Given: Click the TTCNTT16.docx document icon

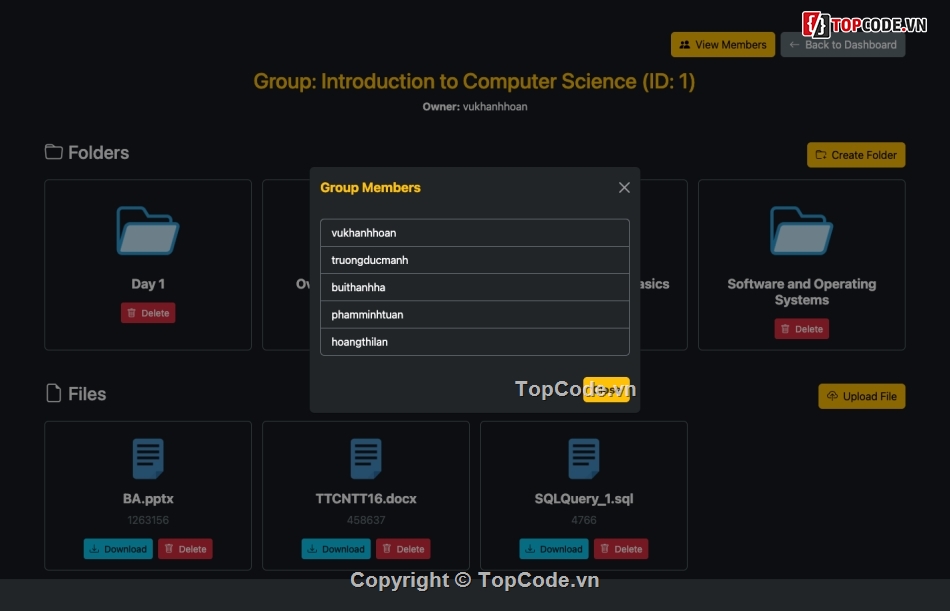Looking at the screenshot, I should click(366, 459).
